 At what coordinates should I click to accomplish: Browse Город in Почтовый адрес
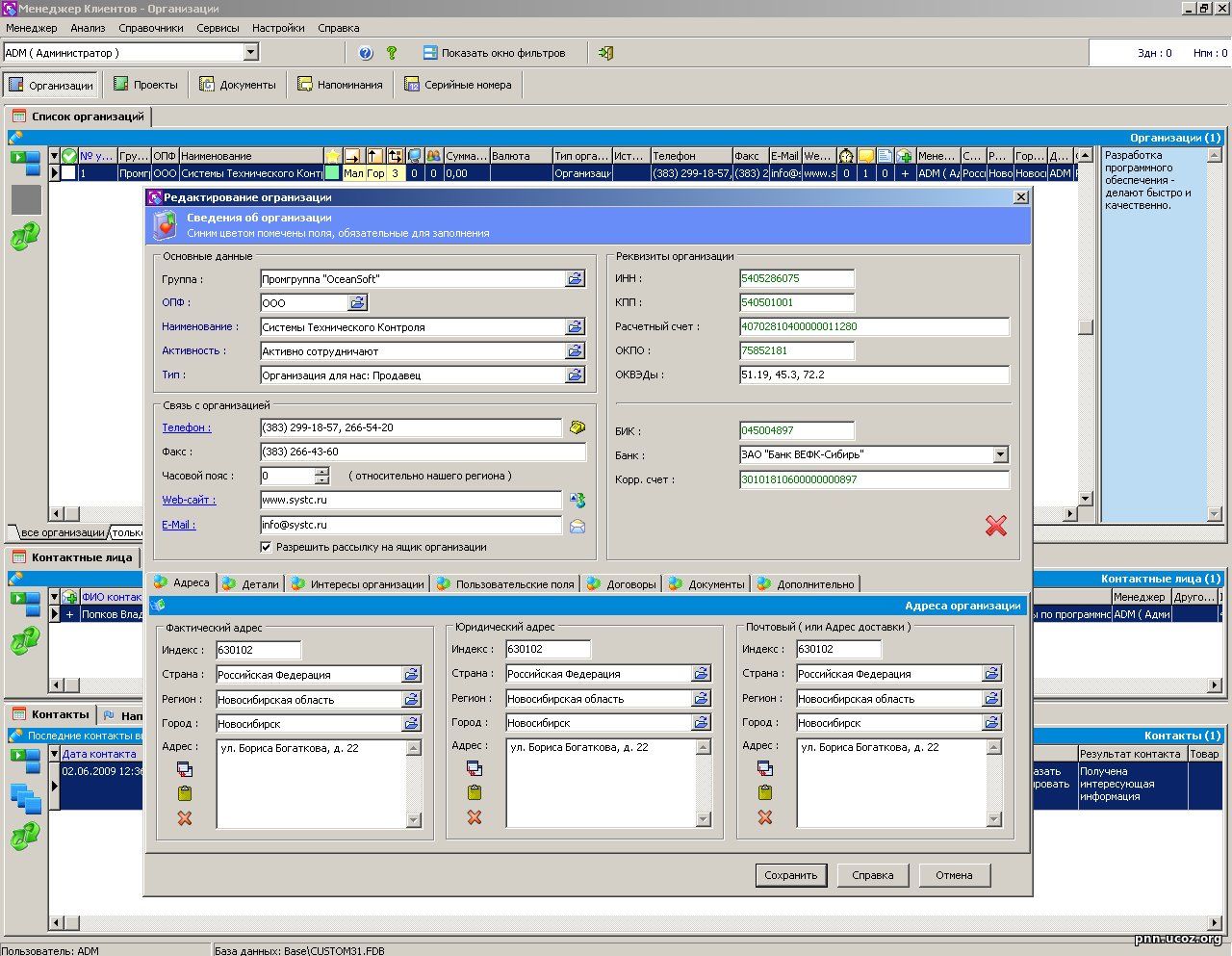coord(992,722)
